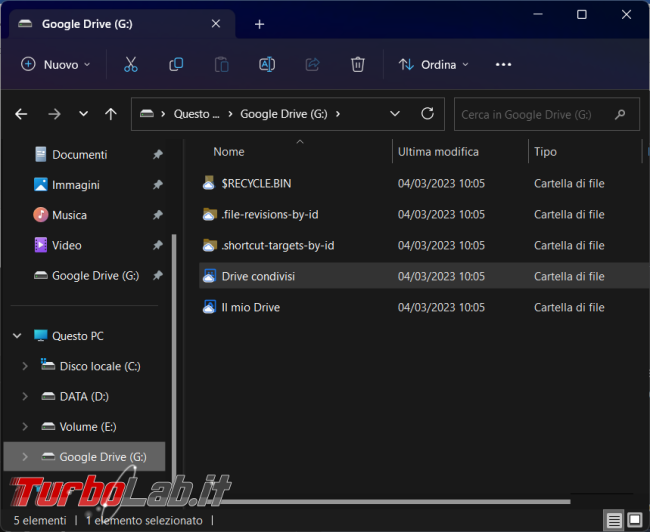This screenshot has height=532, width=650.
Task: Click "5 elementi" in status bar
Action: click(x=40, y=520)
